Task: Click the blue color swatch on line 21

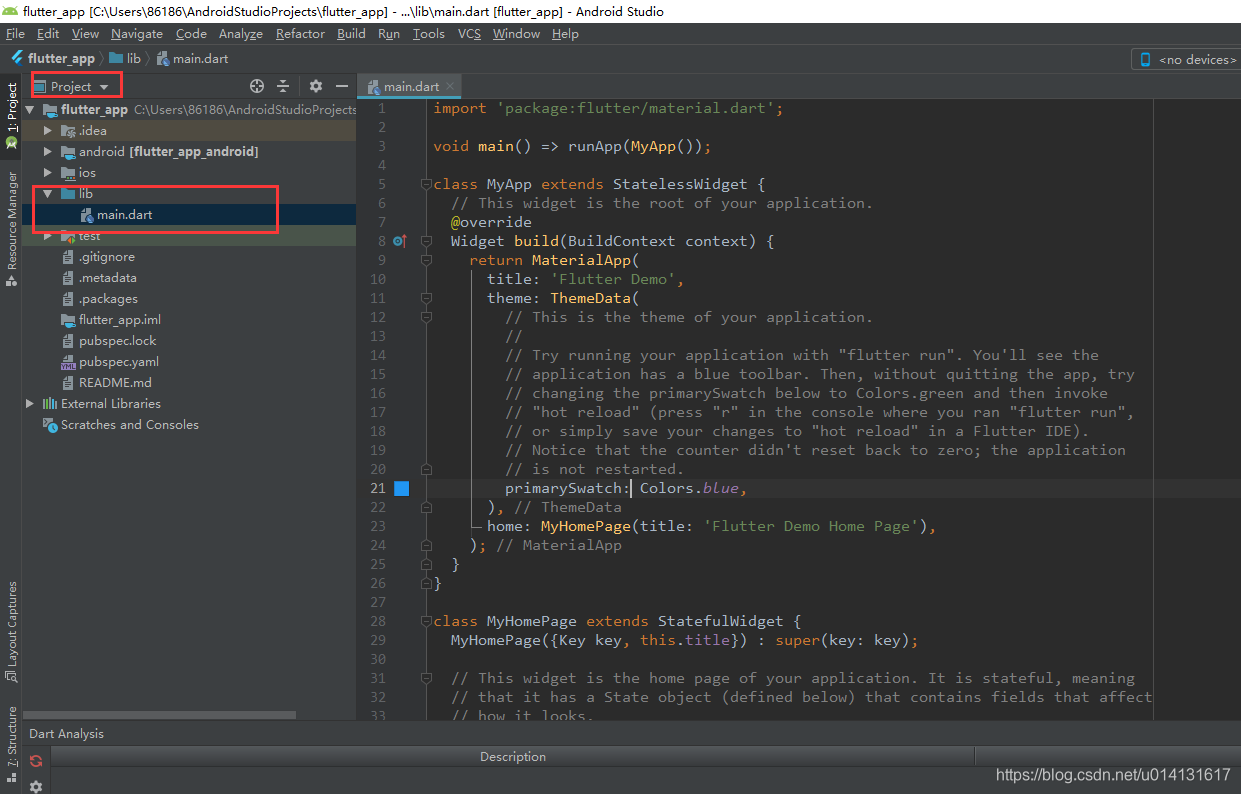Action: click(402, 488)
